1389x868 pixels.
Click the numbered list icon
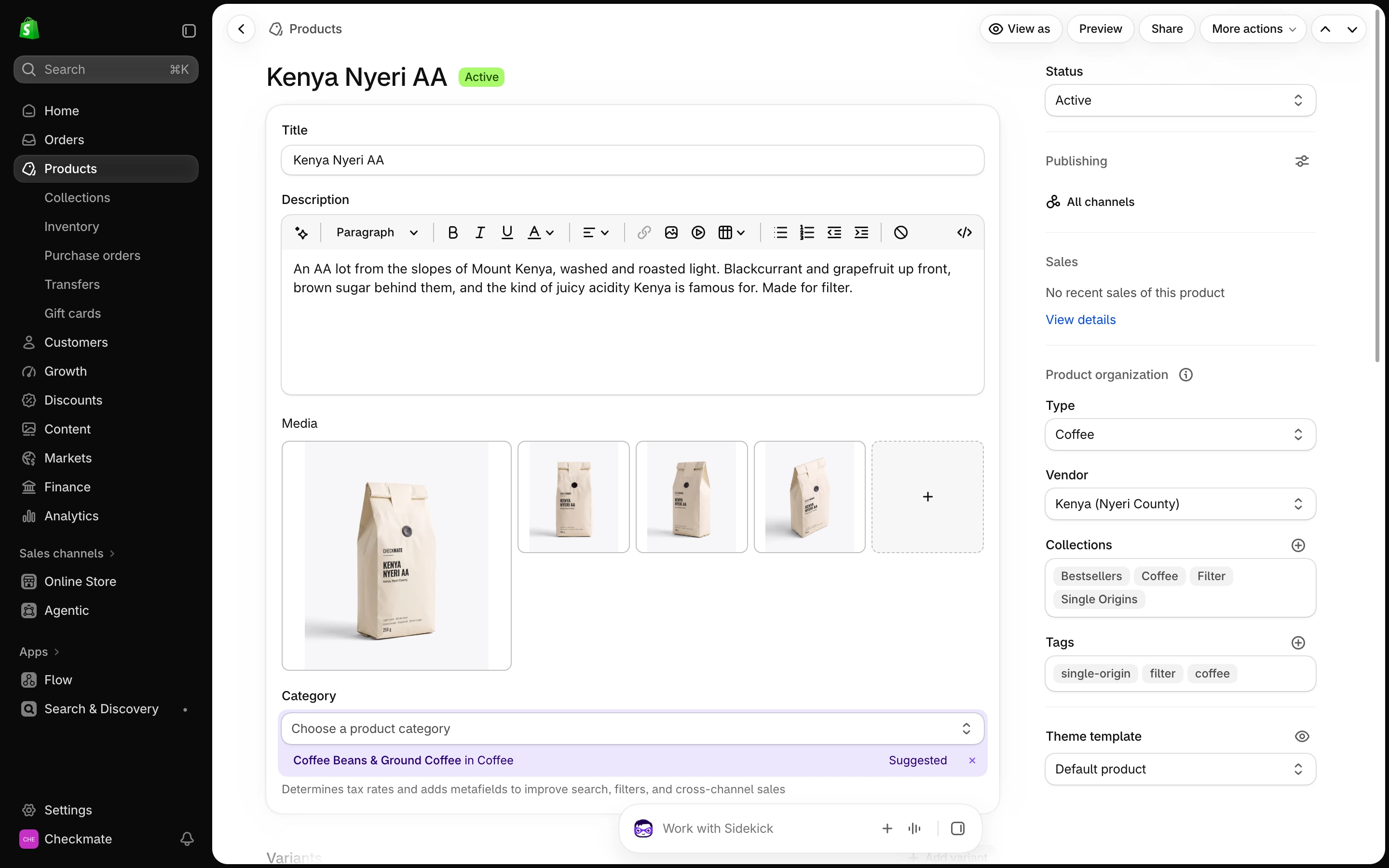click(807, 232)
